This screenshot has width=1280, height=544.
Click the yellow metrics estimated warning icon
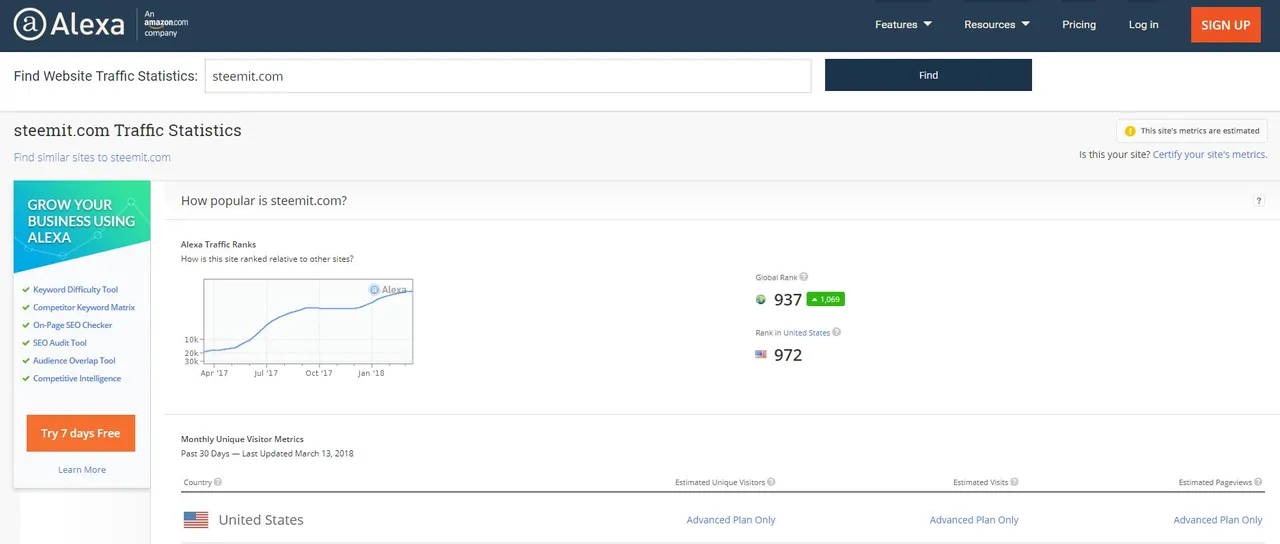pyautogui.click(x=1130, y=131)
